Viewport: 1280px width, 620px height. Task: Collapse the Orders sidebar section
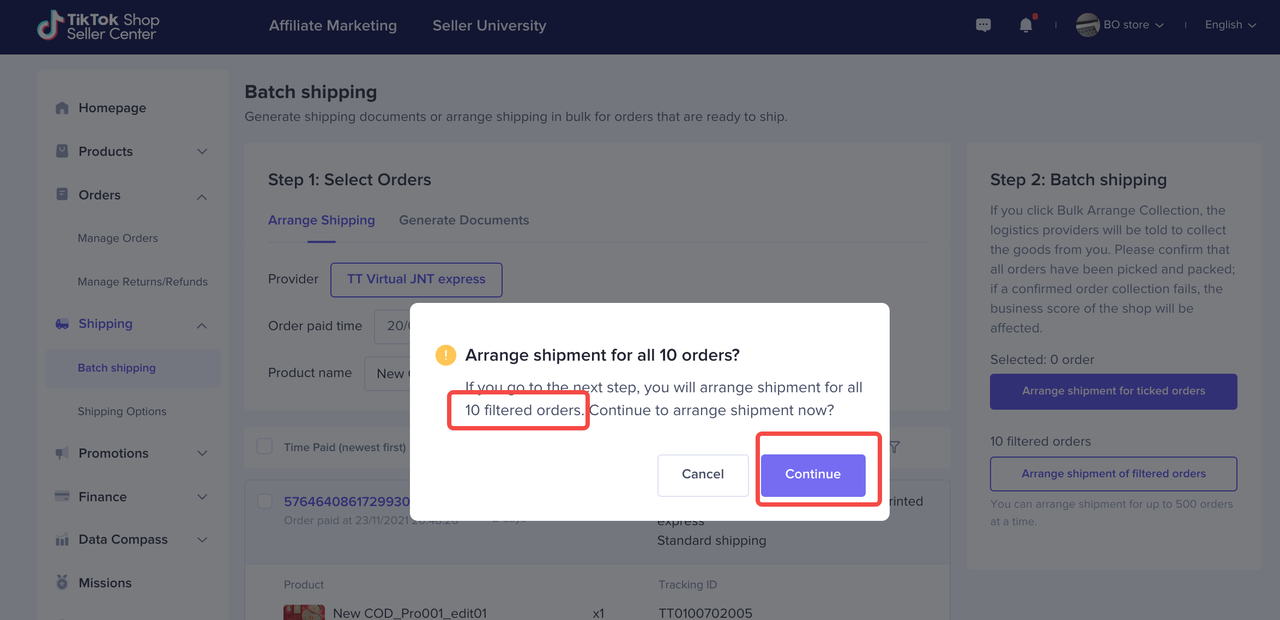point(202,196)
